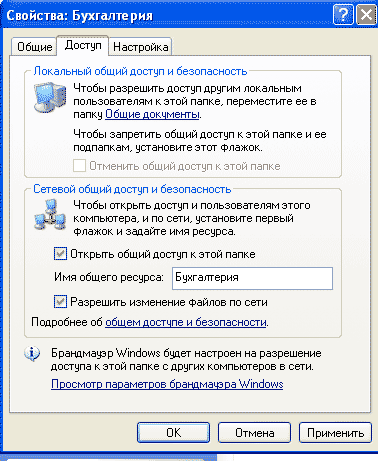Viewport: 378px width, 461px height.
Task: Switch to the Общие tab
Action: pyautogui.click(x=34, y=47)
